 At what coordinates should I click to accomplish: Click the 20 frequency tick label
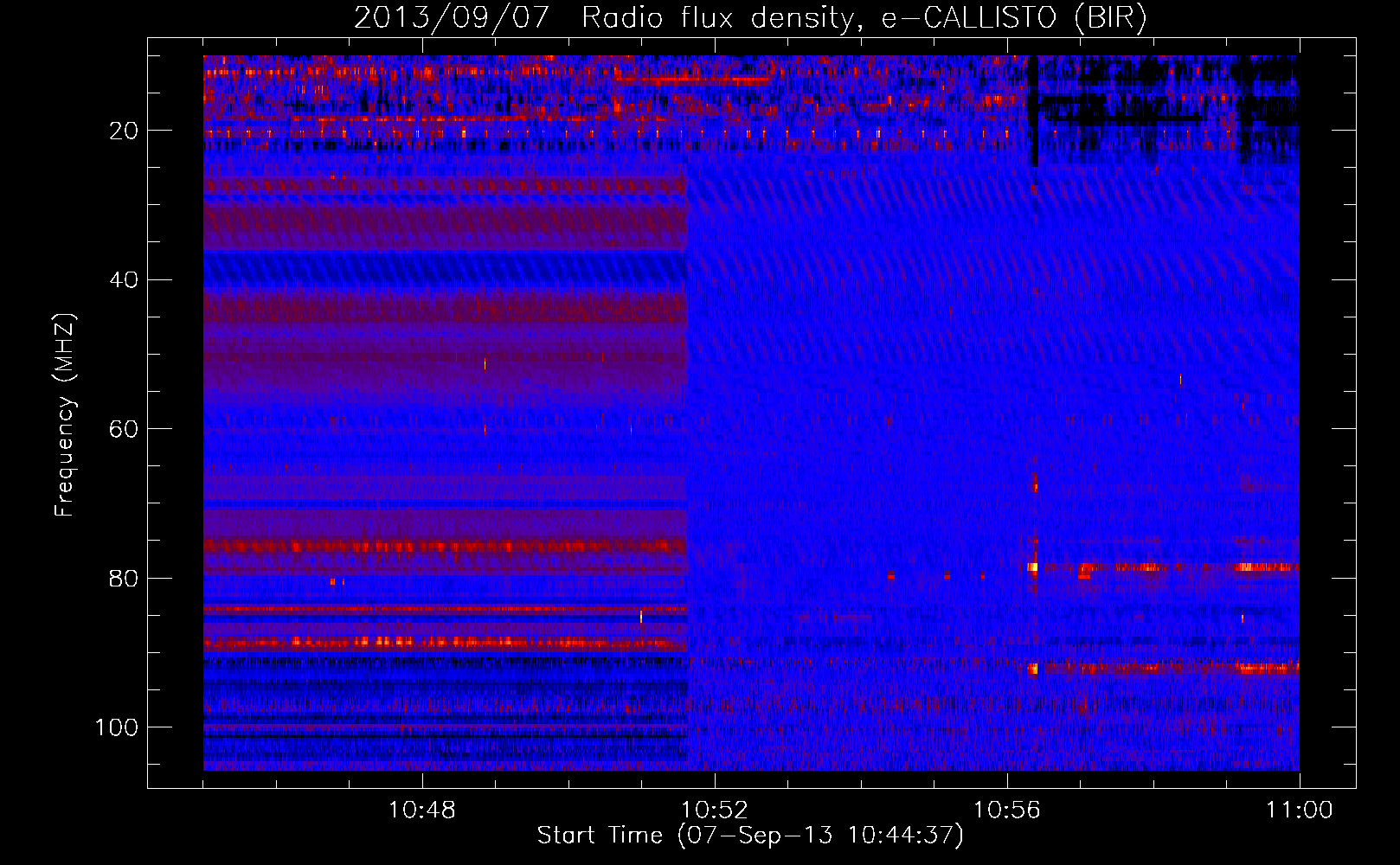pyautogui.click(x=124, y=131)
